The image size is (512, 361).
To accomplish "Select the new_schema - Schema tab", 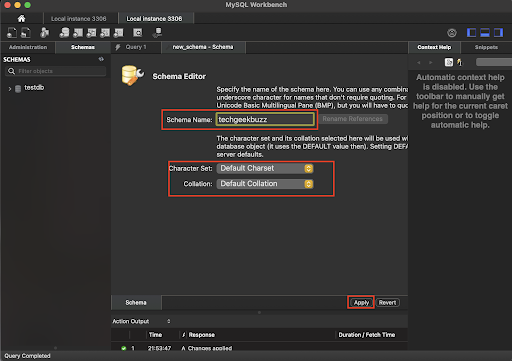I will click(x=203, y=47).
